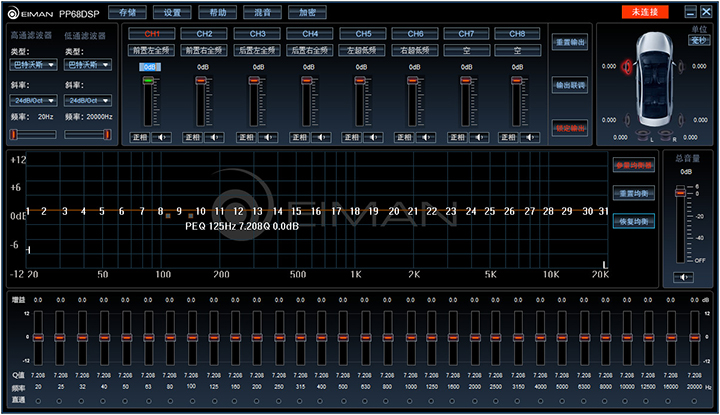The width and height of the screenshot is (720, 415).
Task: Open low-pass filter 斜率 24dB/Oct dropdown
Action: click(x=88, y=100)
